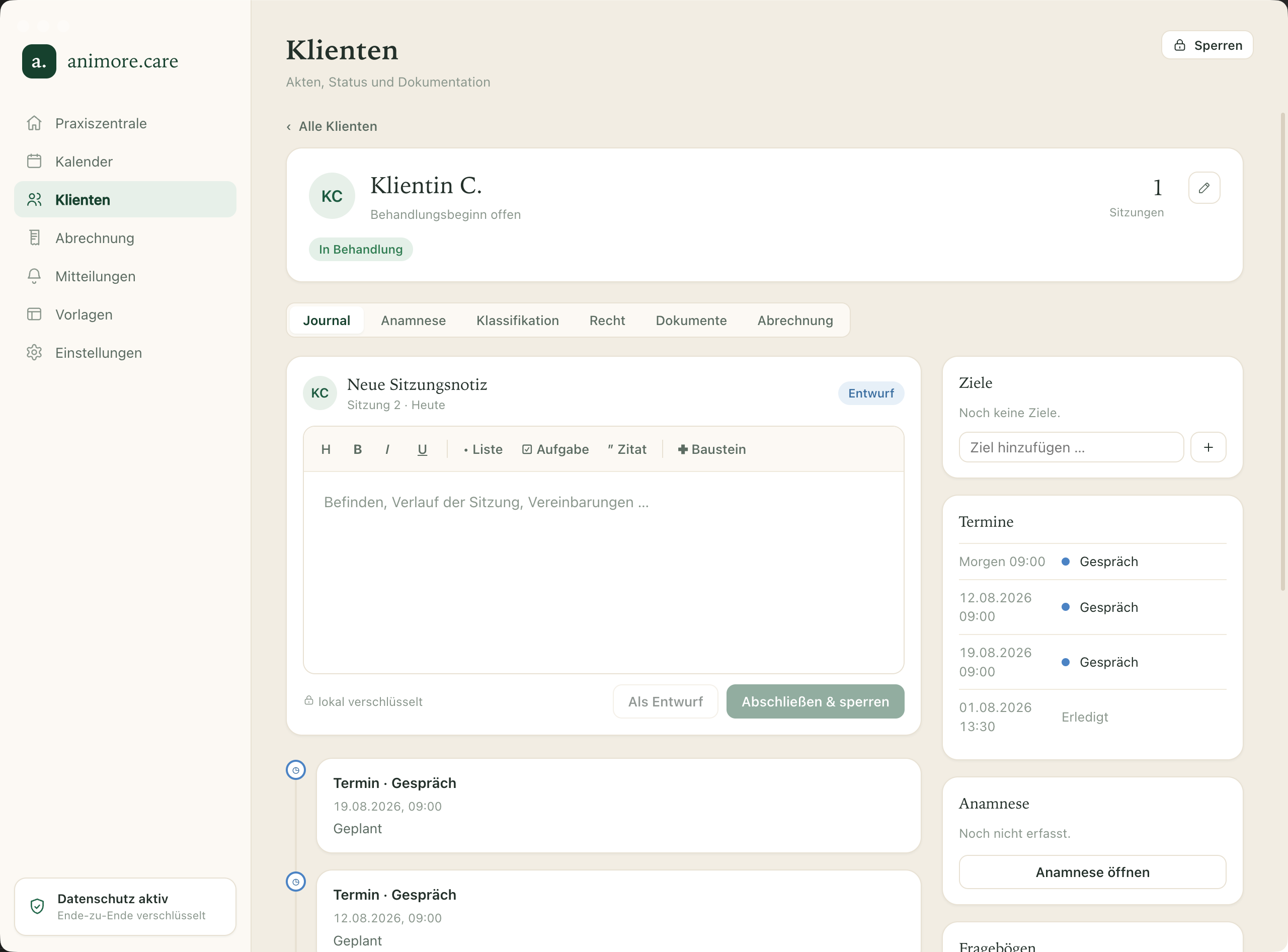Open the Abrechnung tab in client record
1288x952 pixels.
pyautogui.click(x=795, y=321)
